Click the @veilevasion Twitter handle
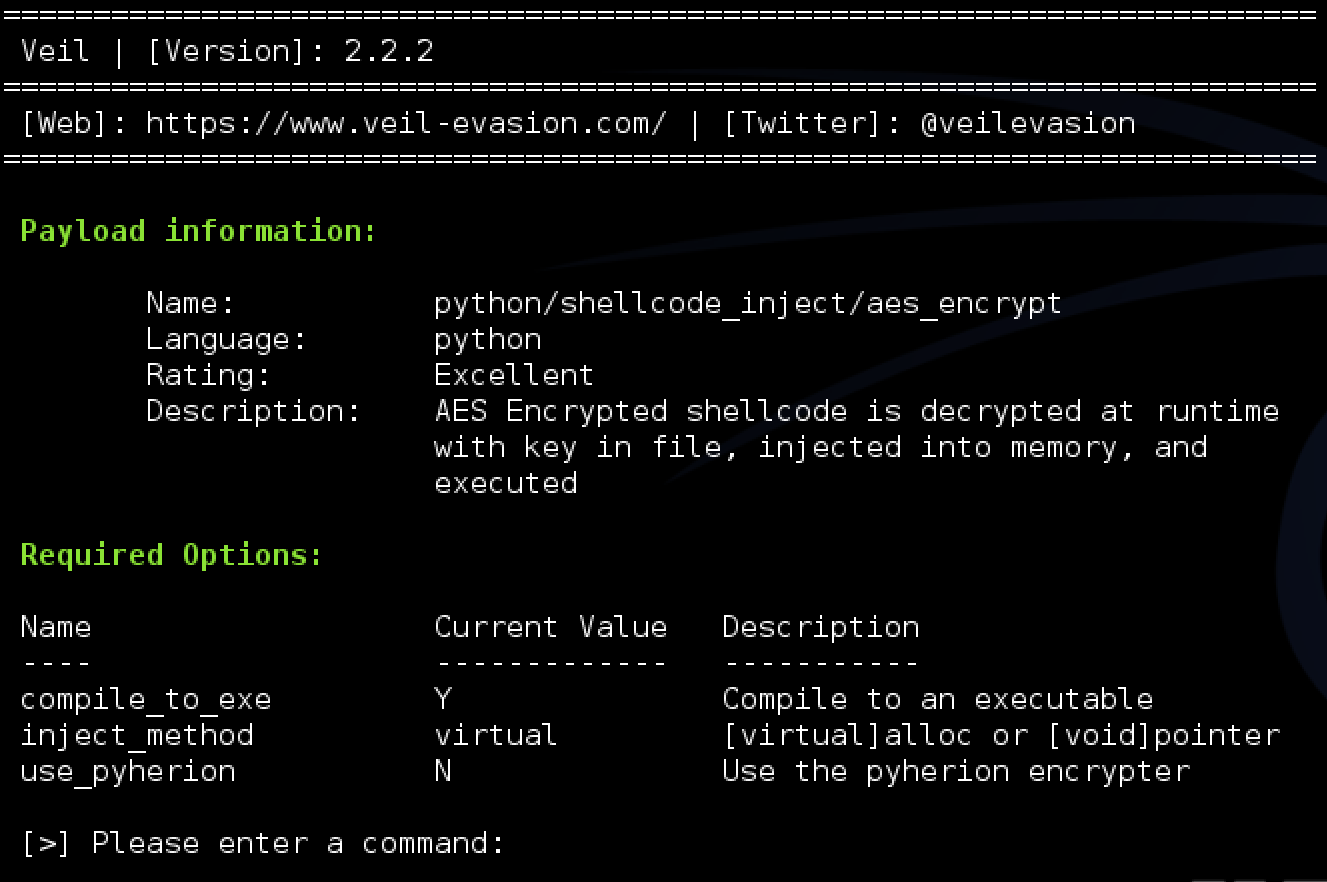Viewport: 1327px width, 882px height. click(x=1027, y=123)
